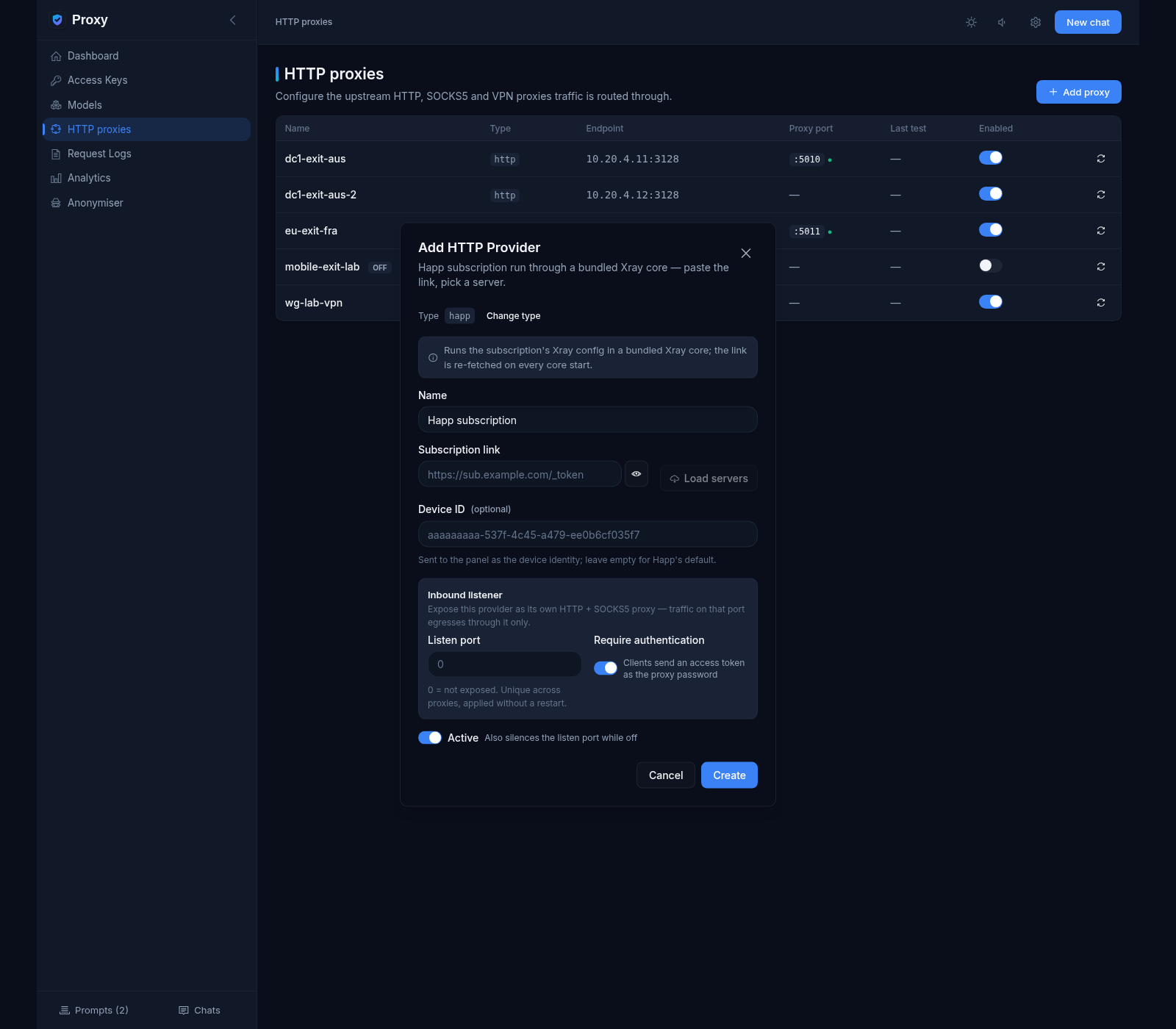Screen dimensions: 1176x1029
Task: Click the info icon in the Xray notice
Action: (433, 358)
